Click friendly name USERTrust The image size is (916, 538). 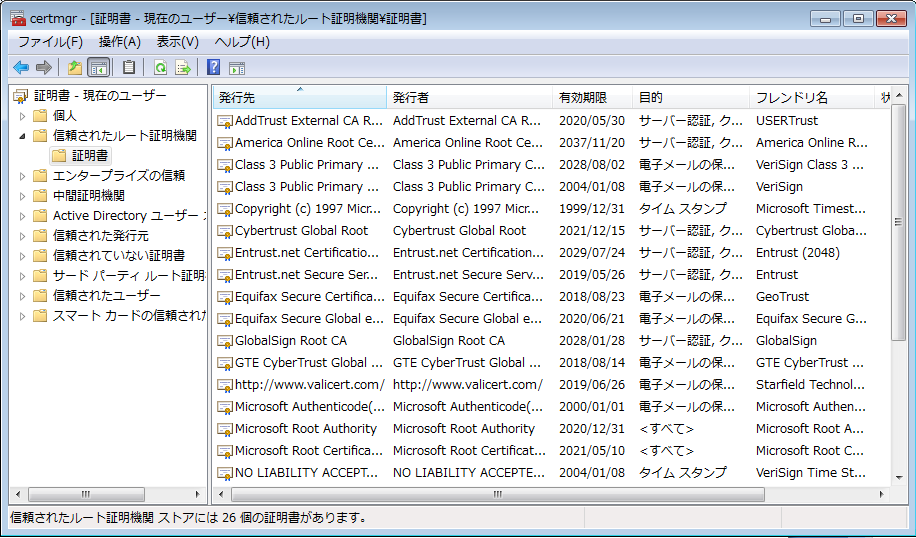pyautogui.click(x=787, y=121)
